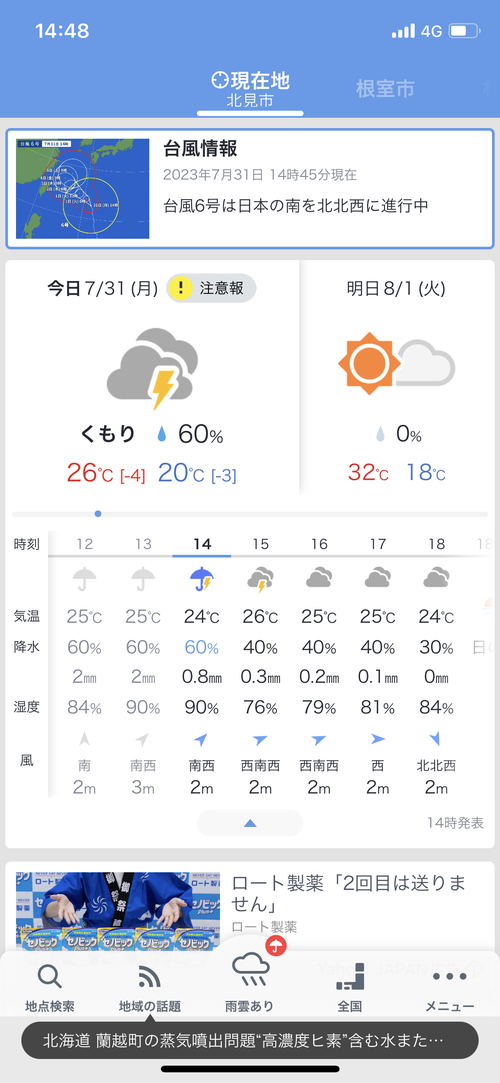
Task: Select the 15時 cloud lightning icon
Action: click(x=260, y=579)
